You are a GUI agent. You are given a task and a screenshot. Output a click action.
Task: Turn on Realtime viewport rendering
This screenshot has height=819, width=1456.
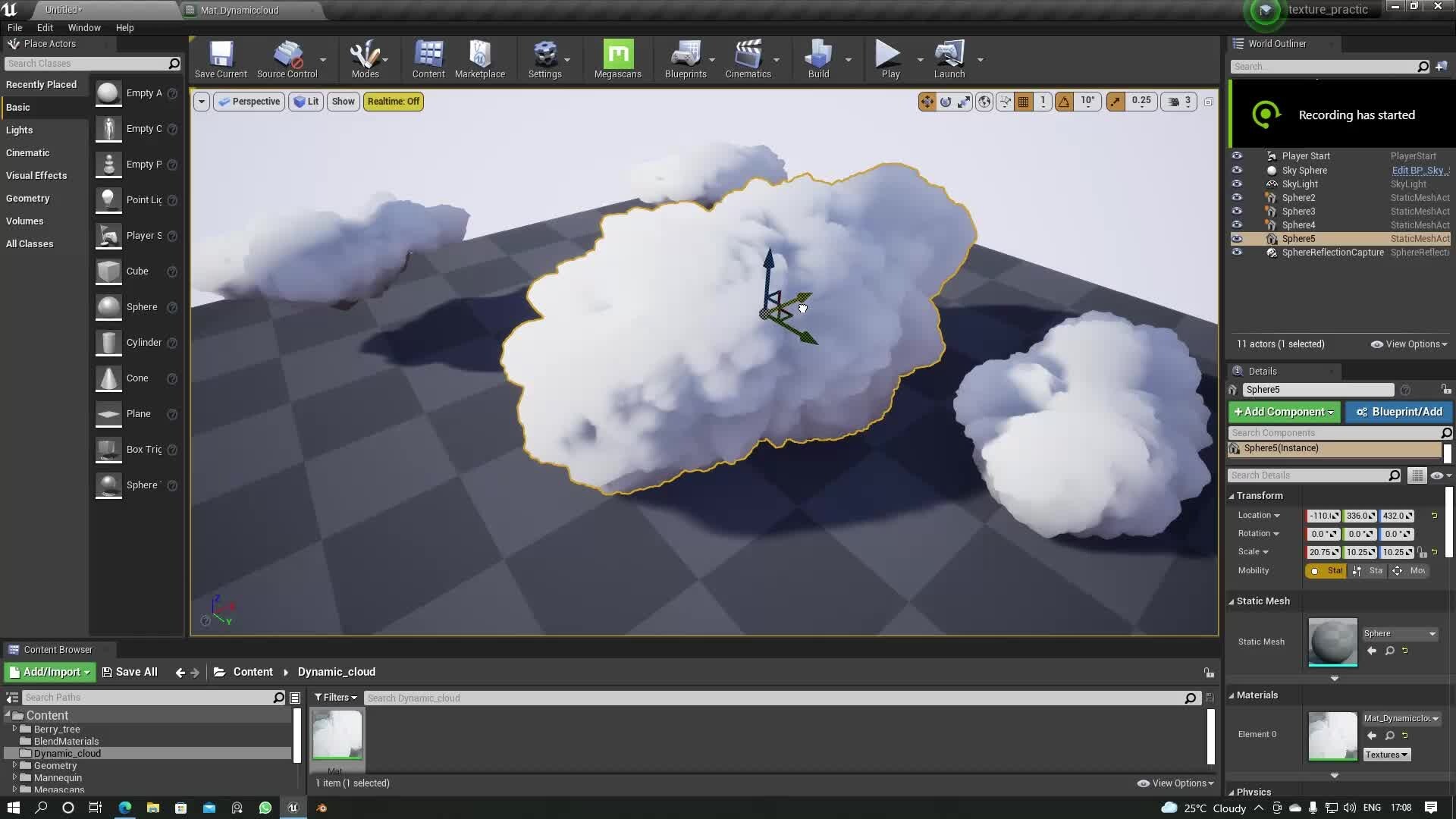click(x=393, y=101)
